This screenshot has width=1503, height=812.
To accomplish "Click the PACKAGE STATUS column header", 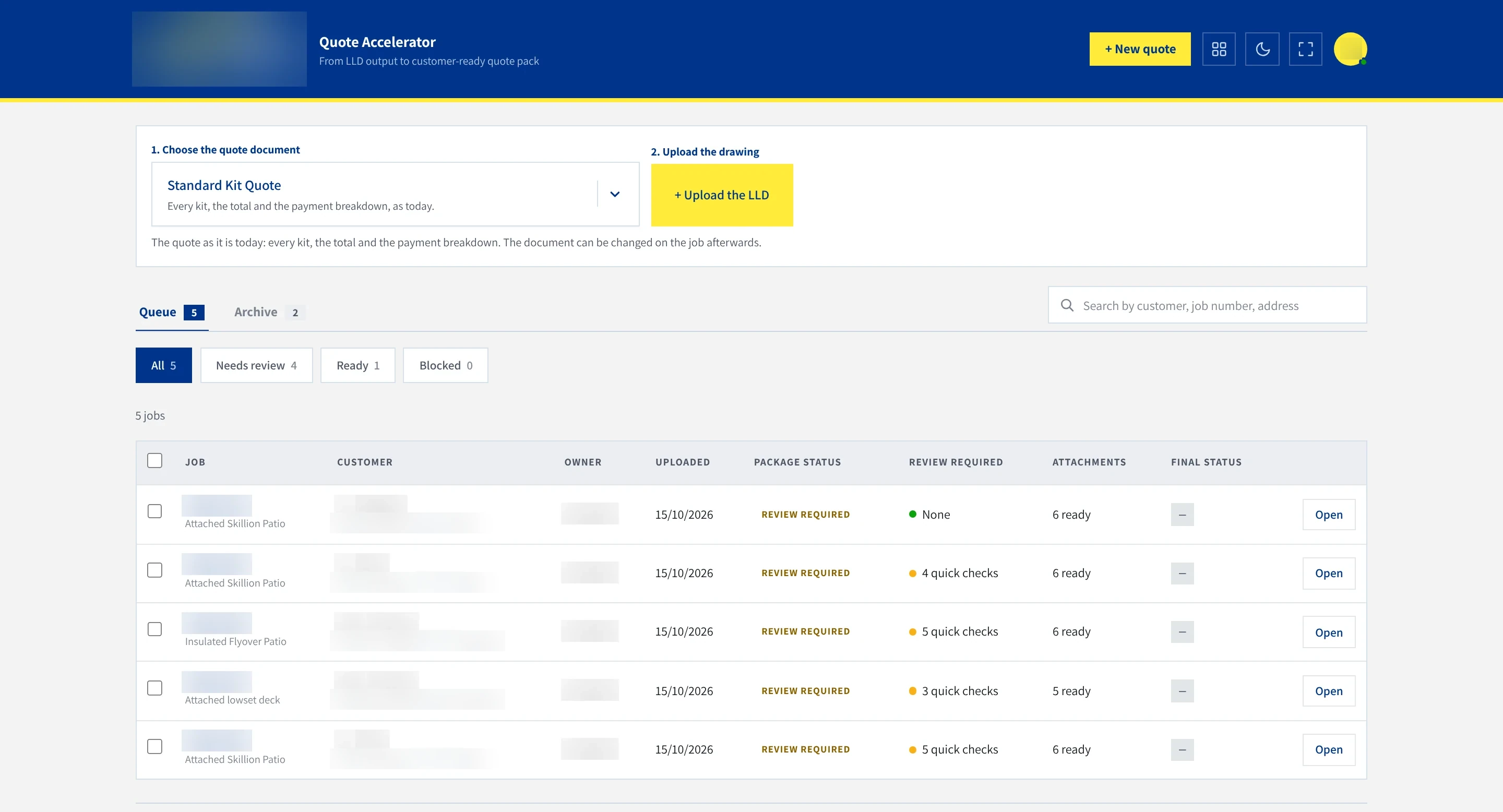I will (797, 462).
